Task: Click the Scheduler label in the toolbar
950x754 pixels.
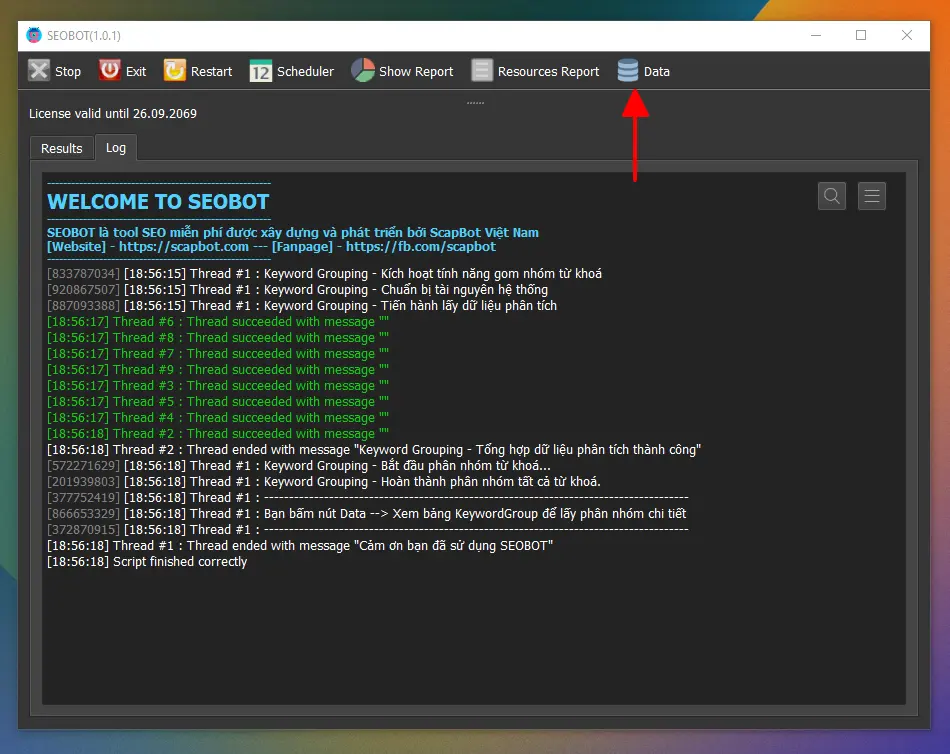Action: tap(305, 72)
